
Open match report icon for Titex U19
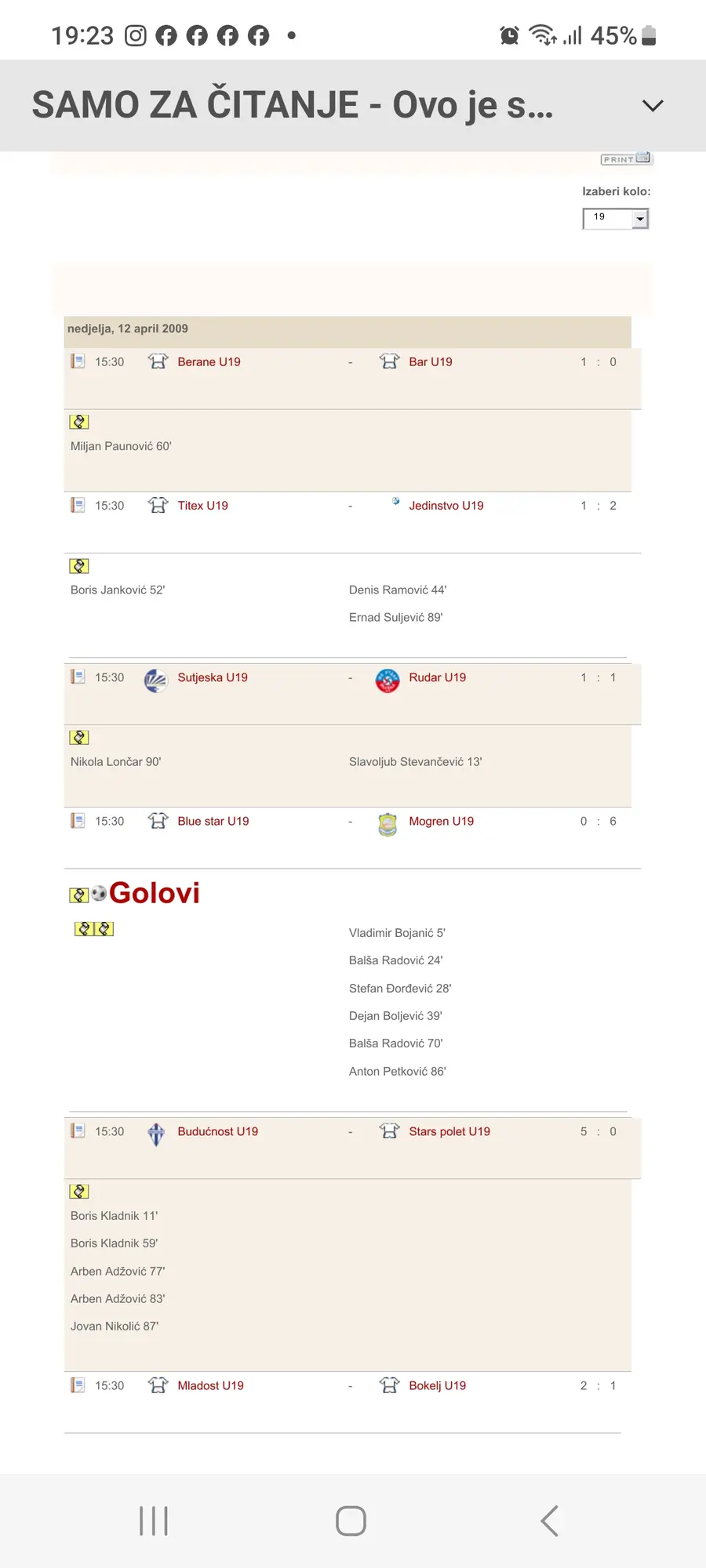tap(78, 505)
